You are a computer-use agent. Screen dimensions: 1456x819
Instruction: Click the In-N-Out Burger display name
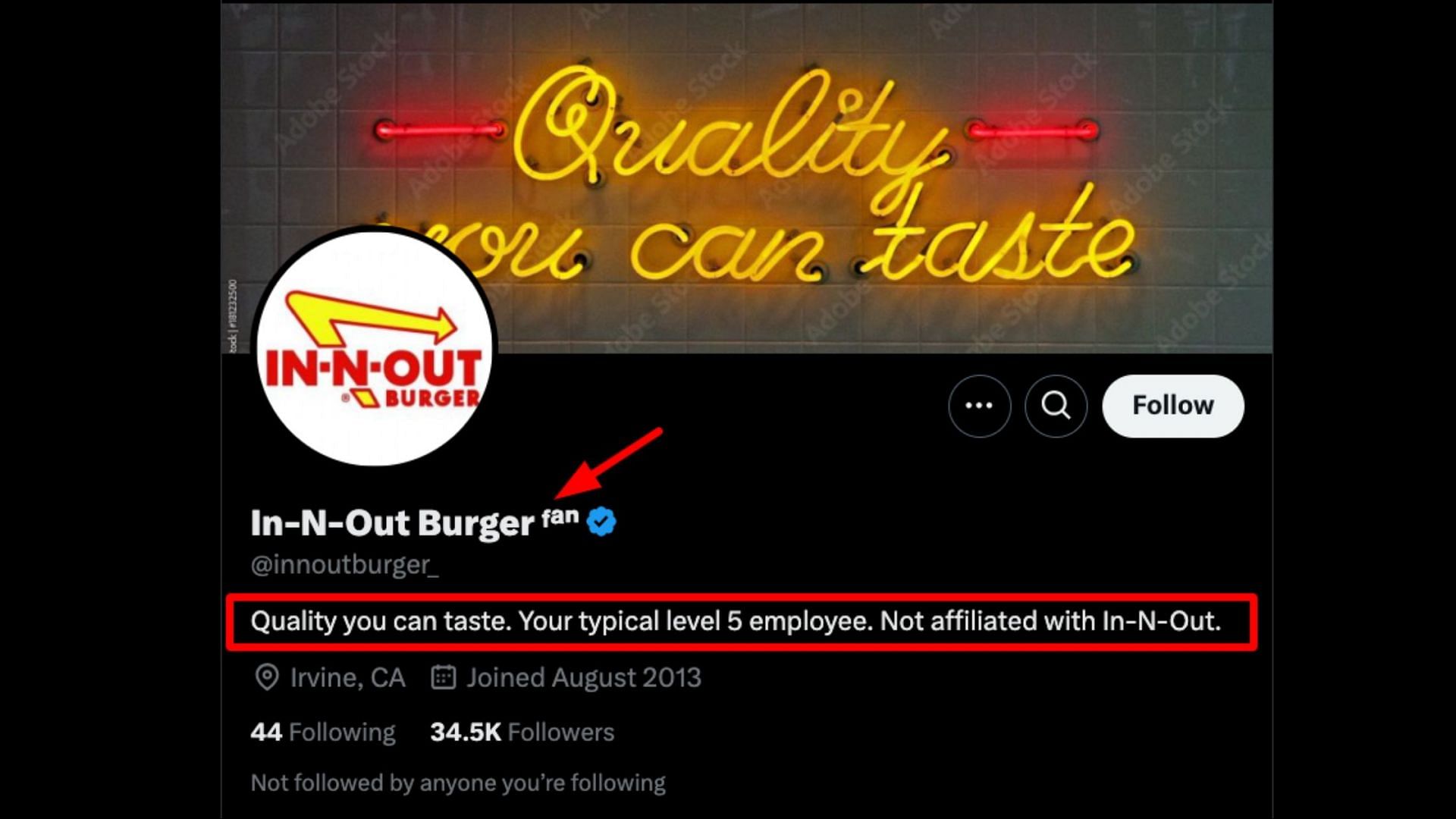pos(392,523)
